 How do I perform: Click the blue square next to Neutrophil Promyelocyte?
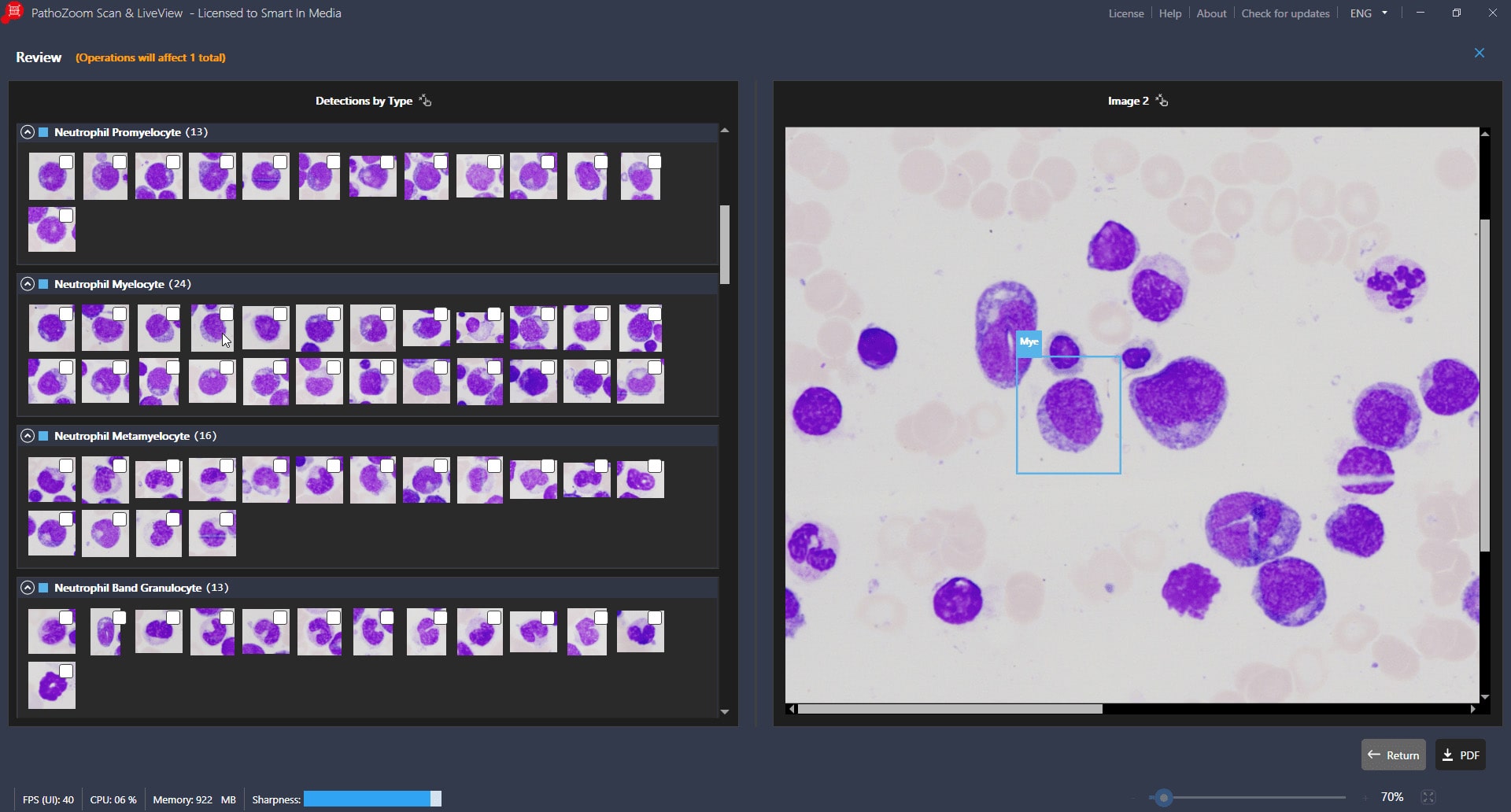point(44,132)
